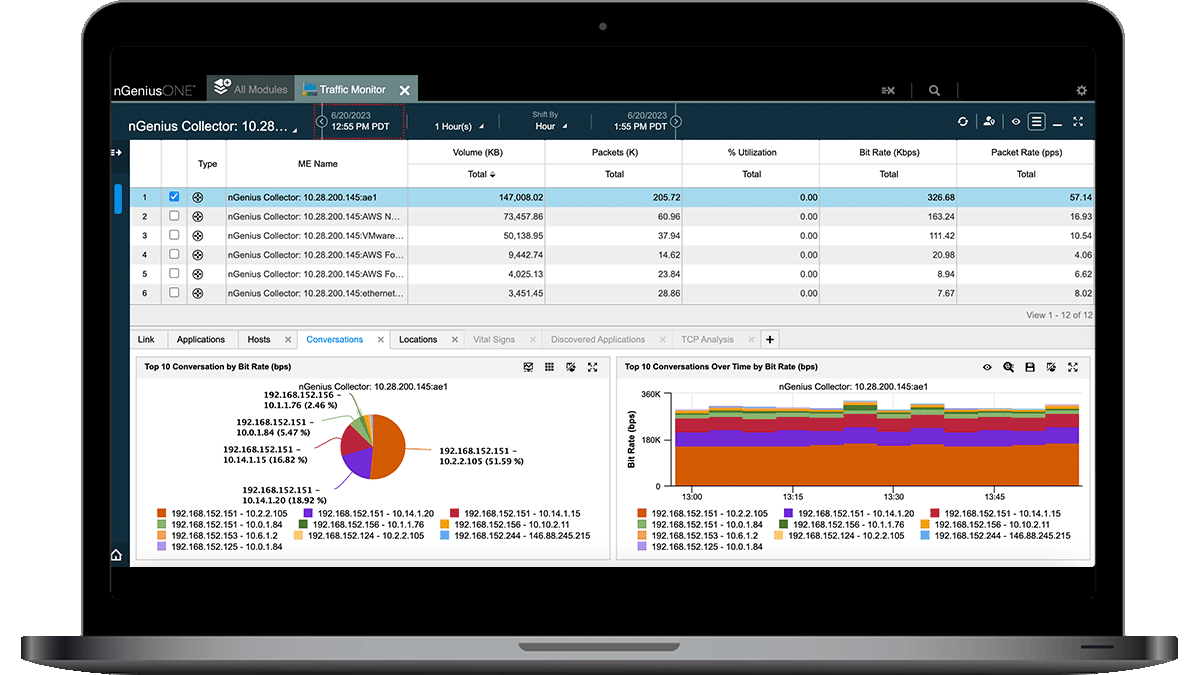Image resolution: width=1200 pixels, height=675 pixels.
Task: Uncheck the checkbox in row 1
Action: (x=174, y=197)
